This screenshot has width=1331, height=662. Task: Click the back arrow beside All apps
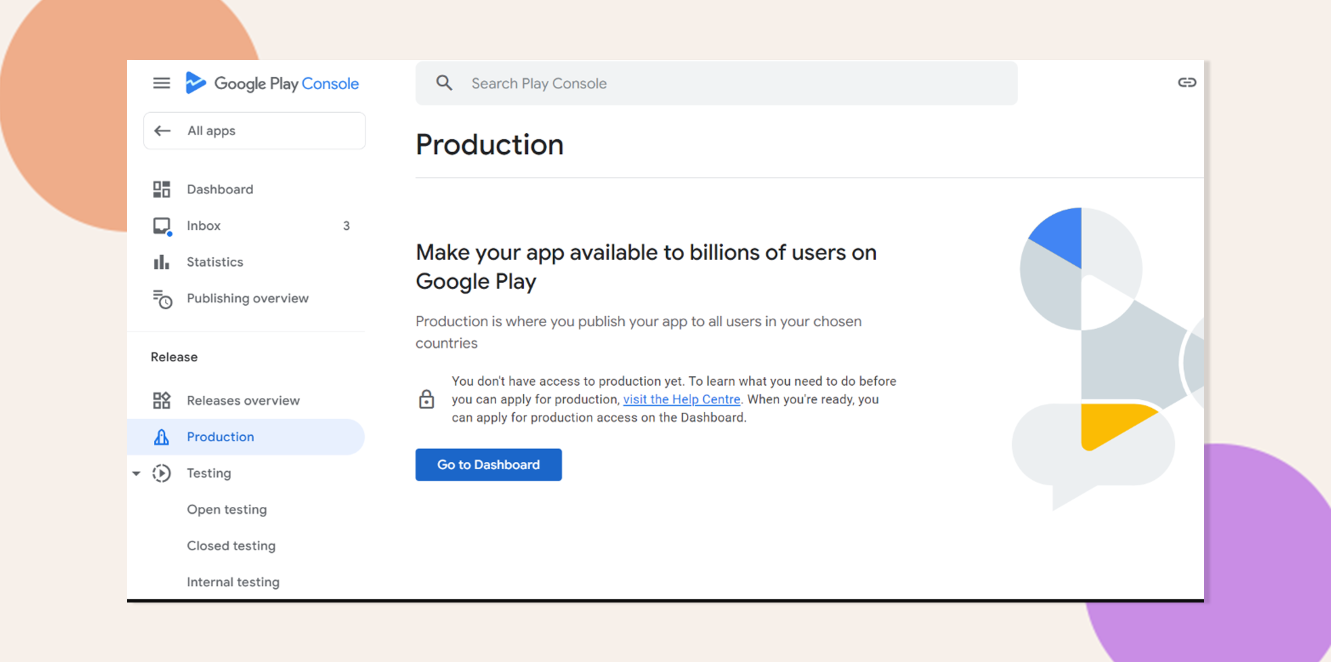pyautogui.click(x=162, y=131)
